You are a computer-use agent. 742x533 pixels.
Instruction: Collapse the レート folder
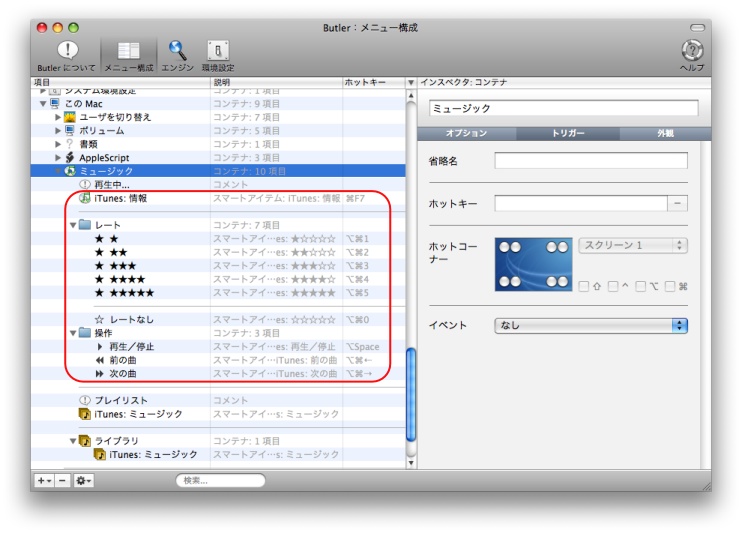73,225
